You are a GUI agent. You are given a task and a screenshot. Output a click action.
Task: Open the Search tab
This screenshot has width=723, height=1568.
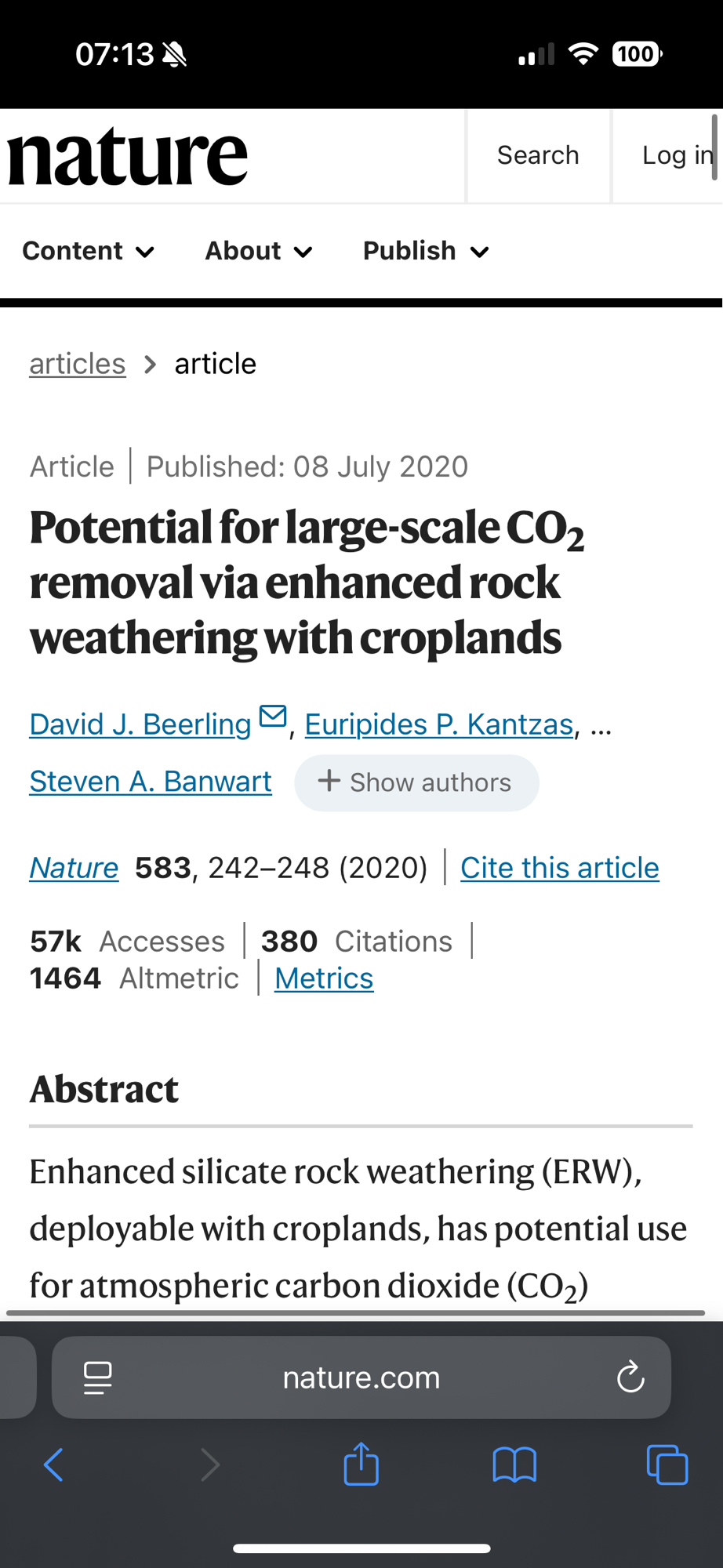click(538, 155)
